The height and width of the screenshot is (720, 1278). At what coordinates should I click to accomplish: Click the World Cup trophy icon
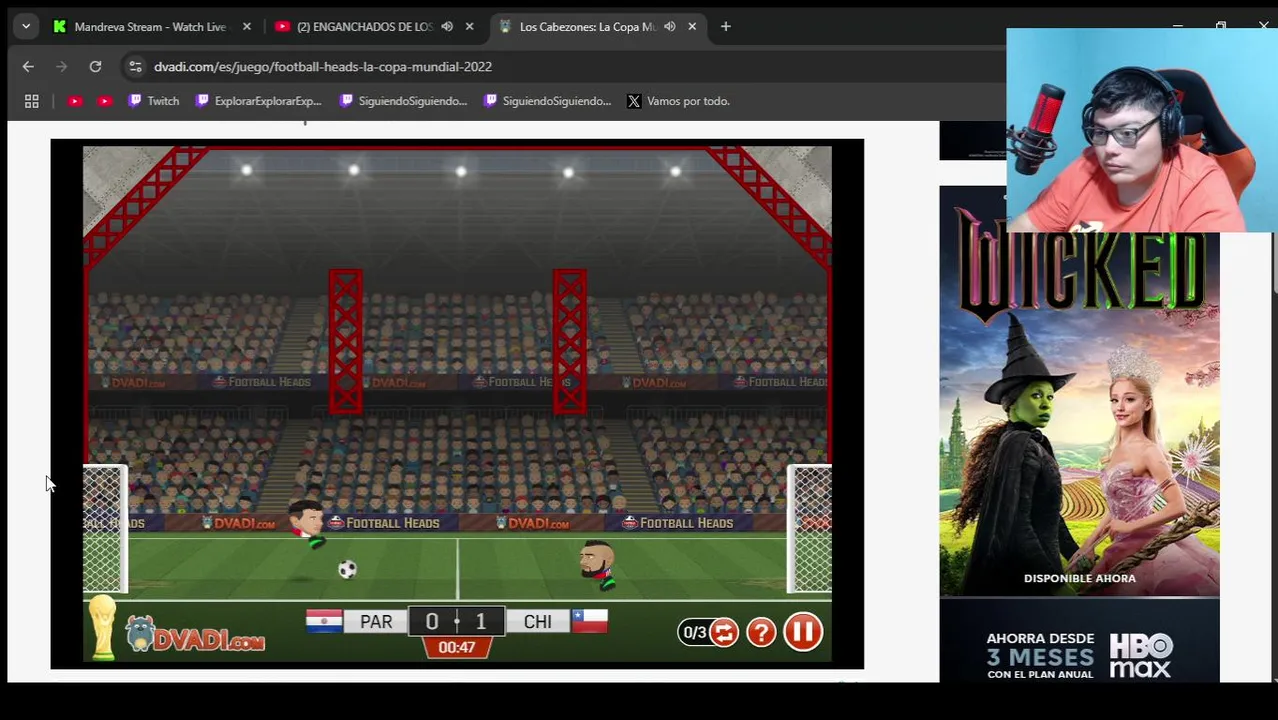click(x=102, y=628)
